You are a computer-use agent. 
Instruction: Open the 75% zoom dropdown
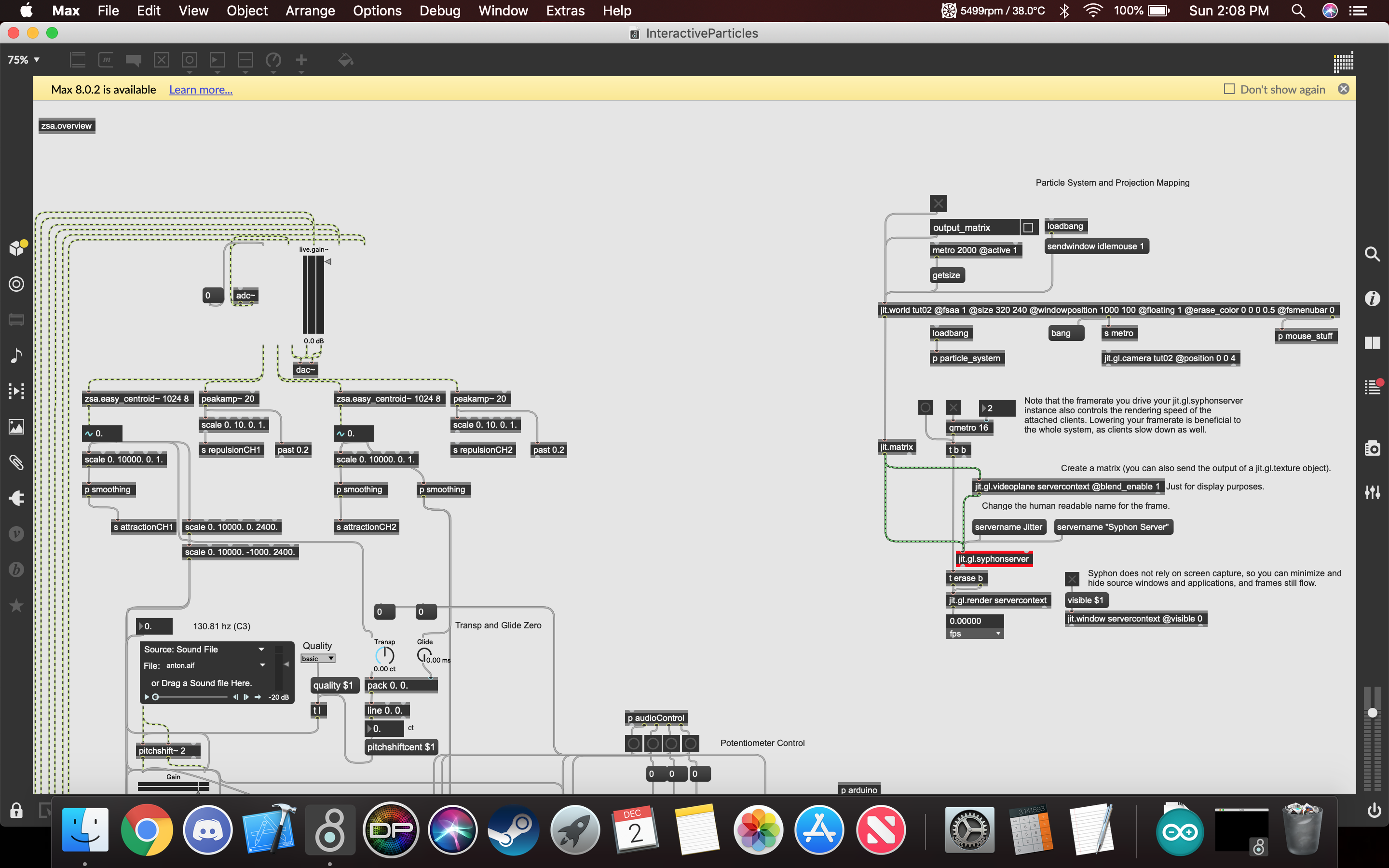(x=24, y=60)
